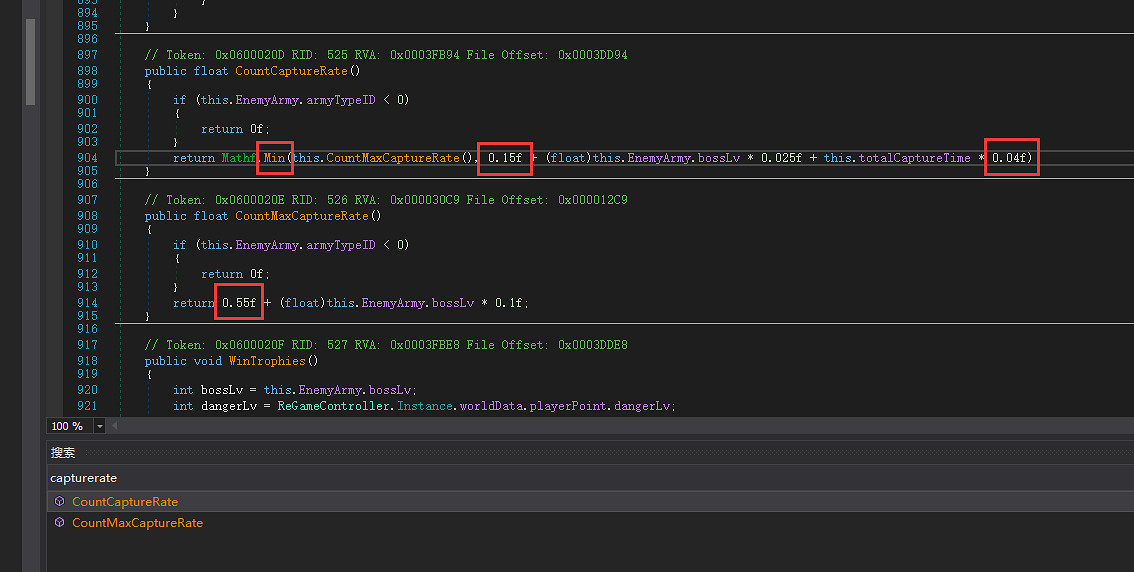The height and width of the screenshot is (572, 1134).
Task: Click the 0.55f constant on line 914
Action: [239, 303]
